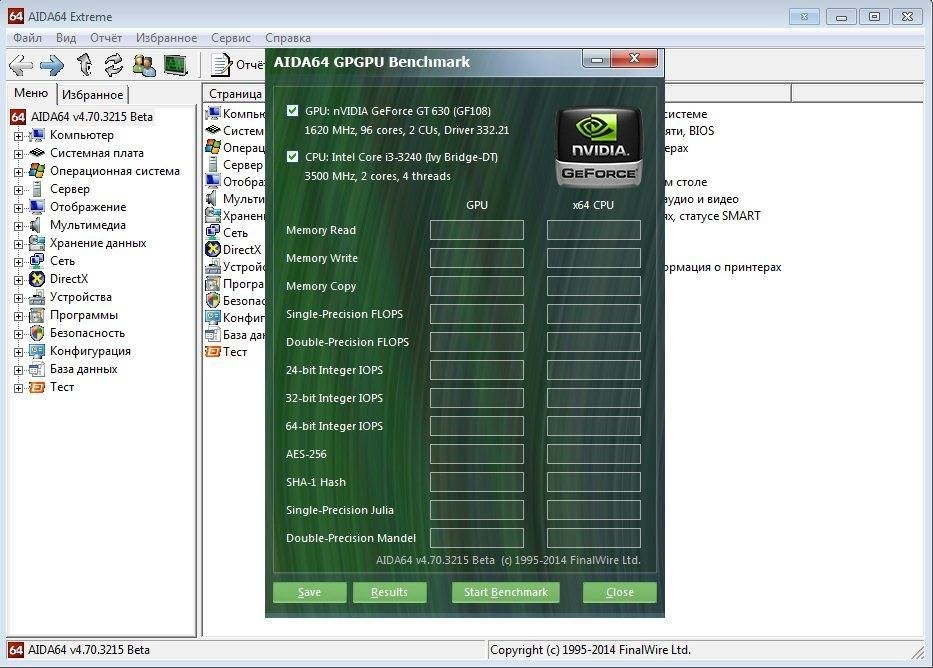The image size is (933, 668).
Task: Expand the Хранение данных tree node
Action: (18, 244)
